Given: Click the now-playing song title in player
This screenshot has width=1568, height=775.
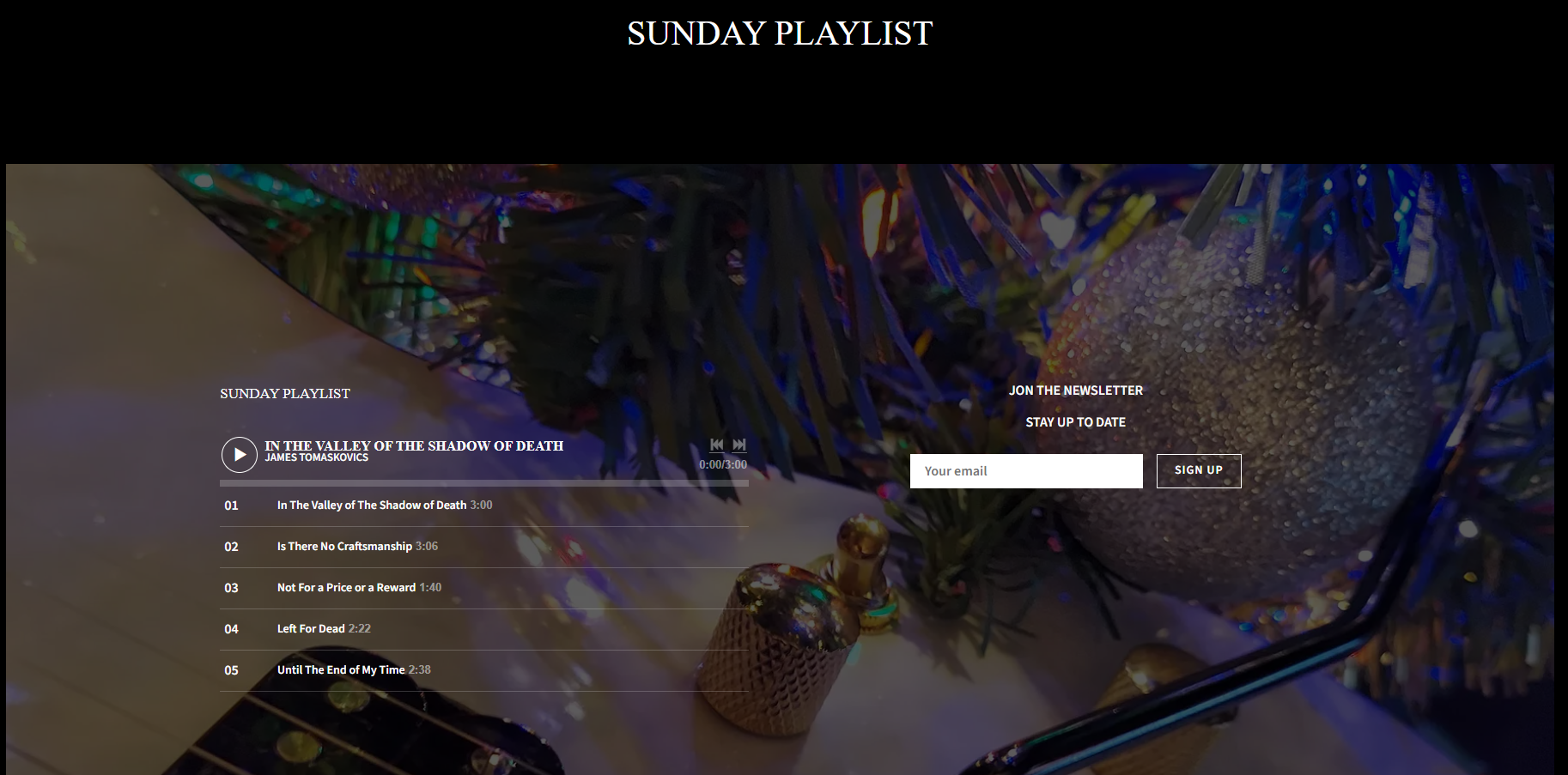Looking at the screenshot, I should click(x=414, y=445).
